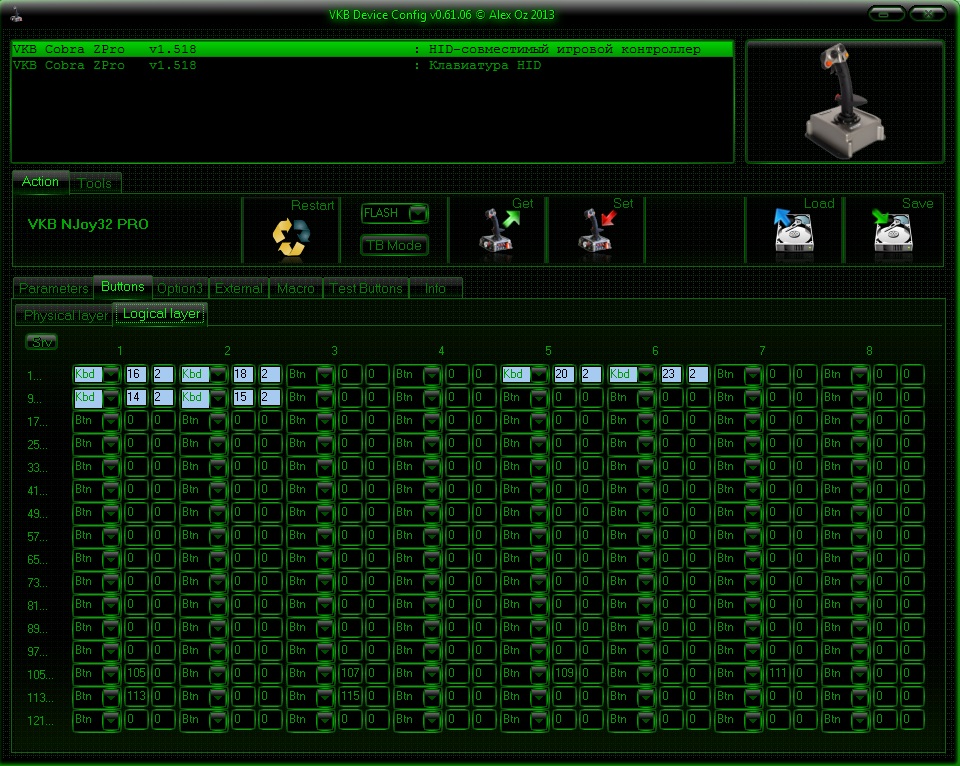Click the TB Mode button

click(x=394, y=246)
